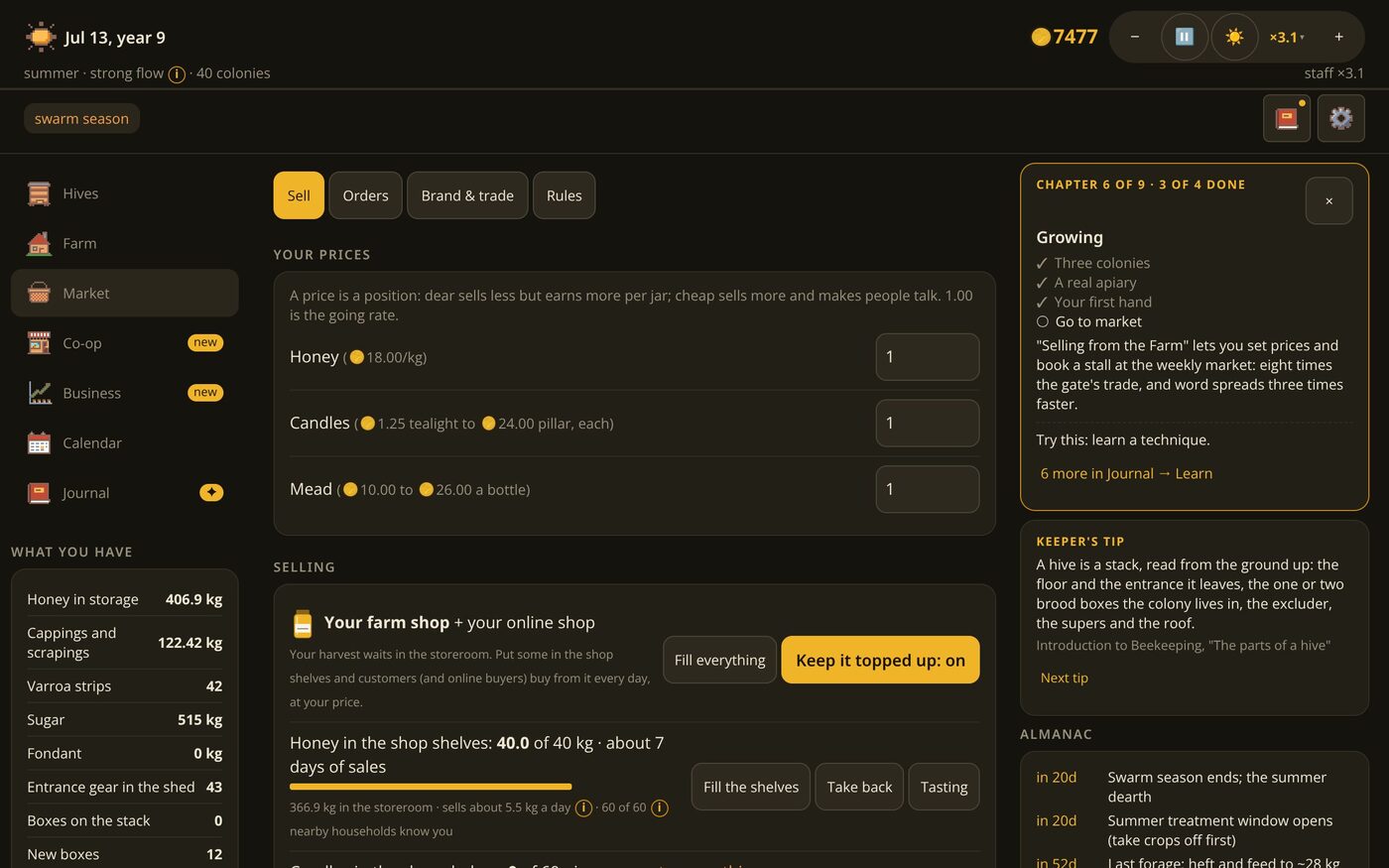Click the Tasting button
This screenshot has width=1389, height=868.
click(944, 787)
